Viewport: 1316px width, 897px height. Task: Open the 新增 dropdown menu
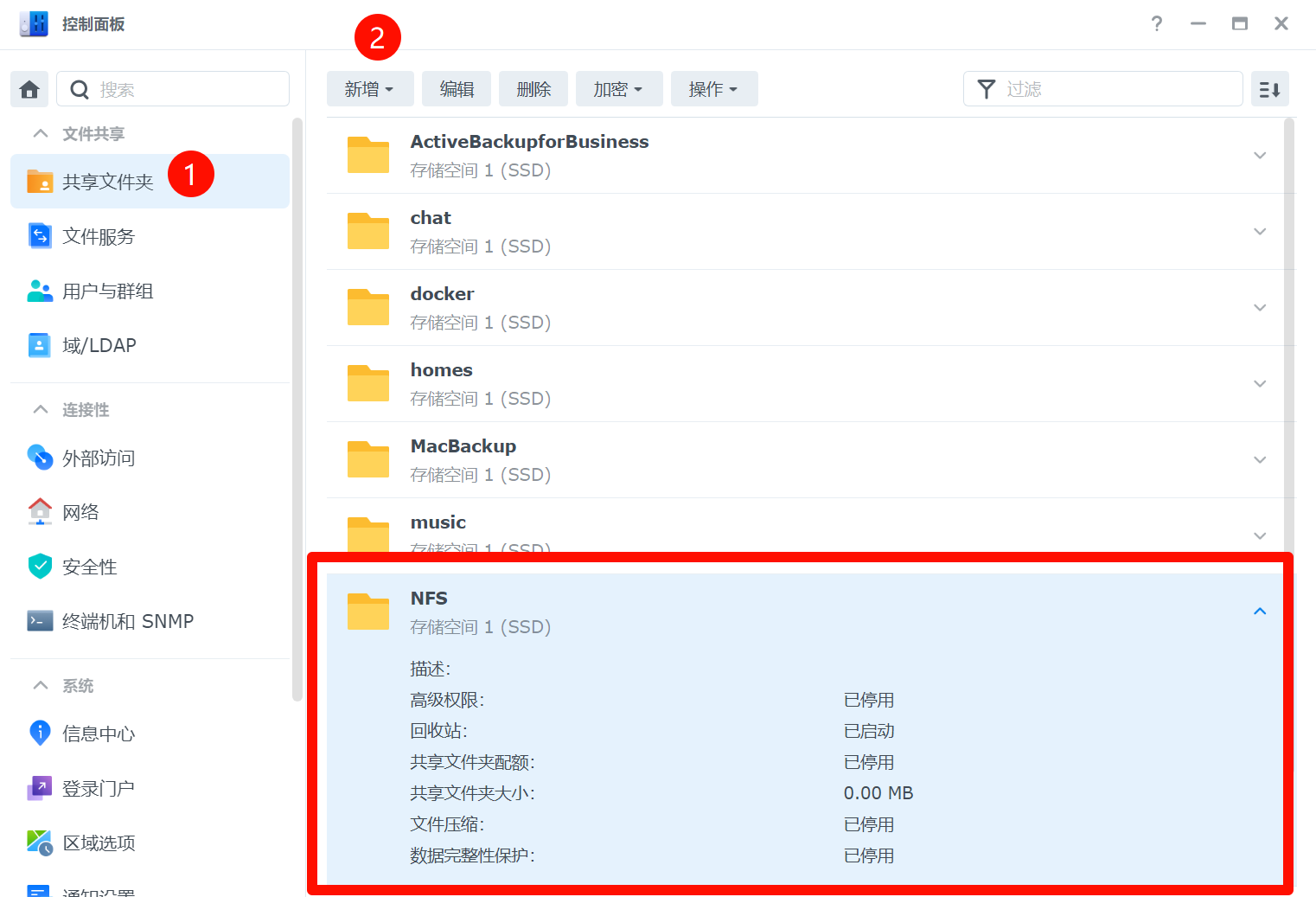[369, 89]
